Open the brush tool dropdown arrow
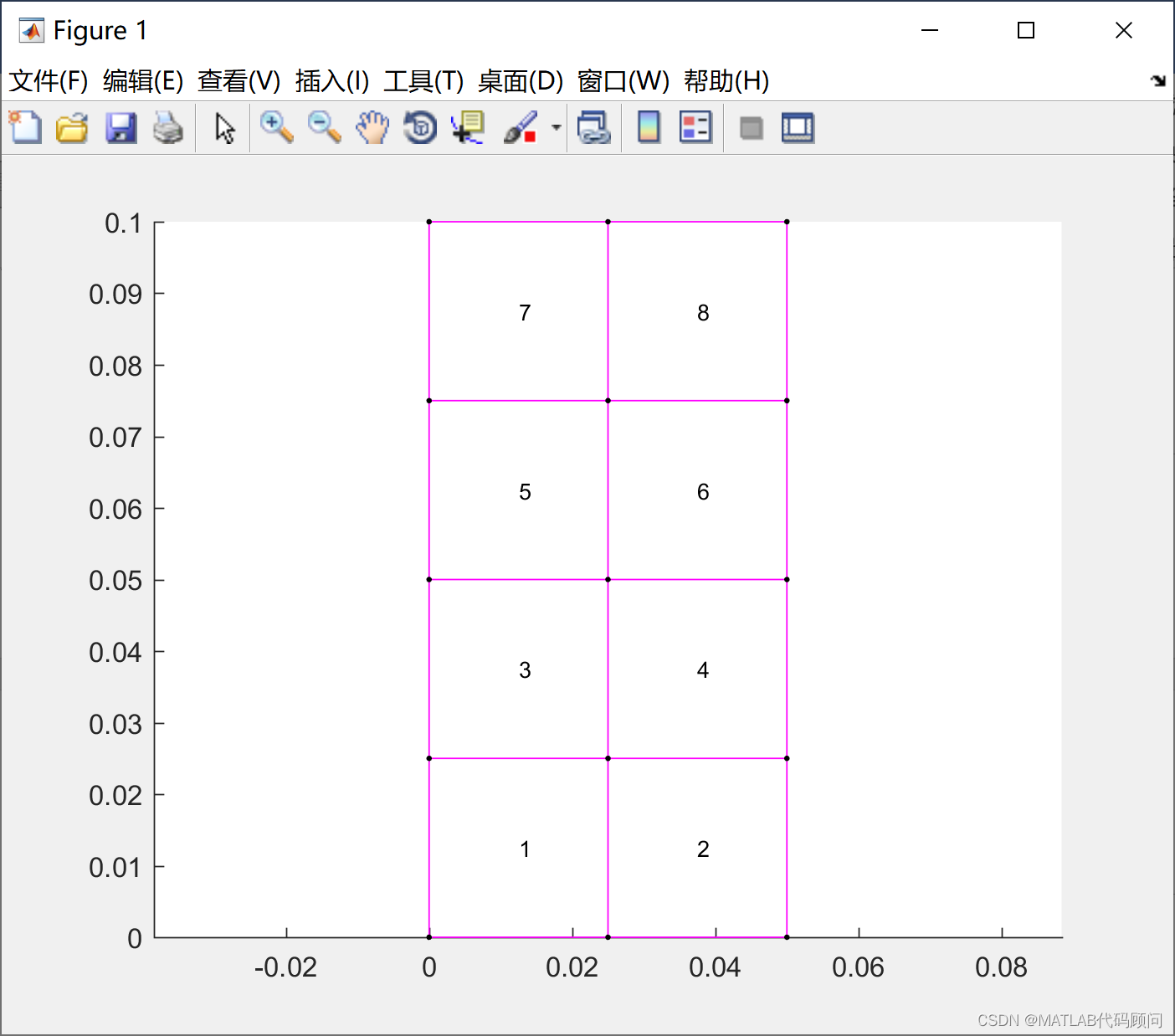This screenshot has width=1175, height=1036. pyautogui.click(x=555, y=127)
